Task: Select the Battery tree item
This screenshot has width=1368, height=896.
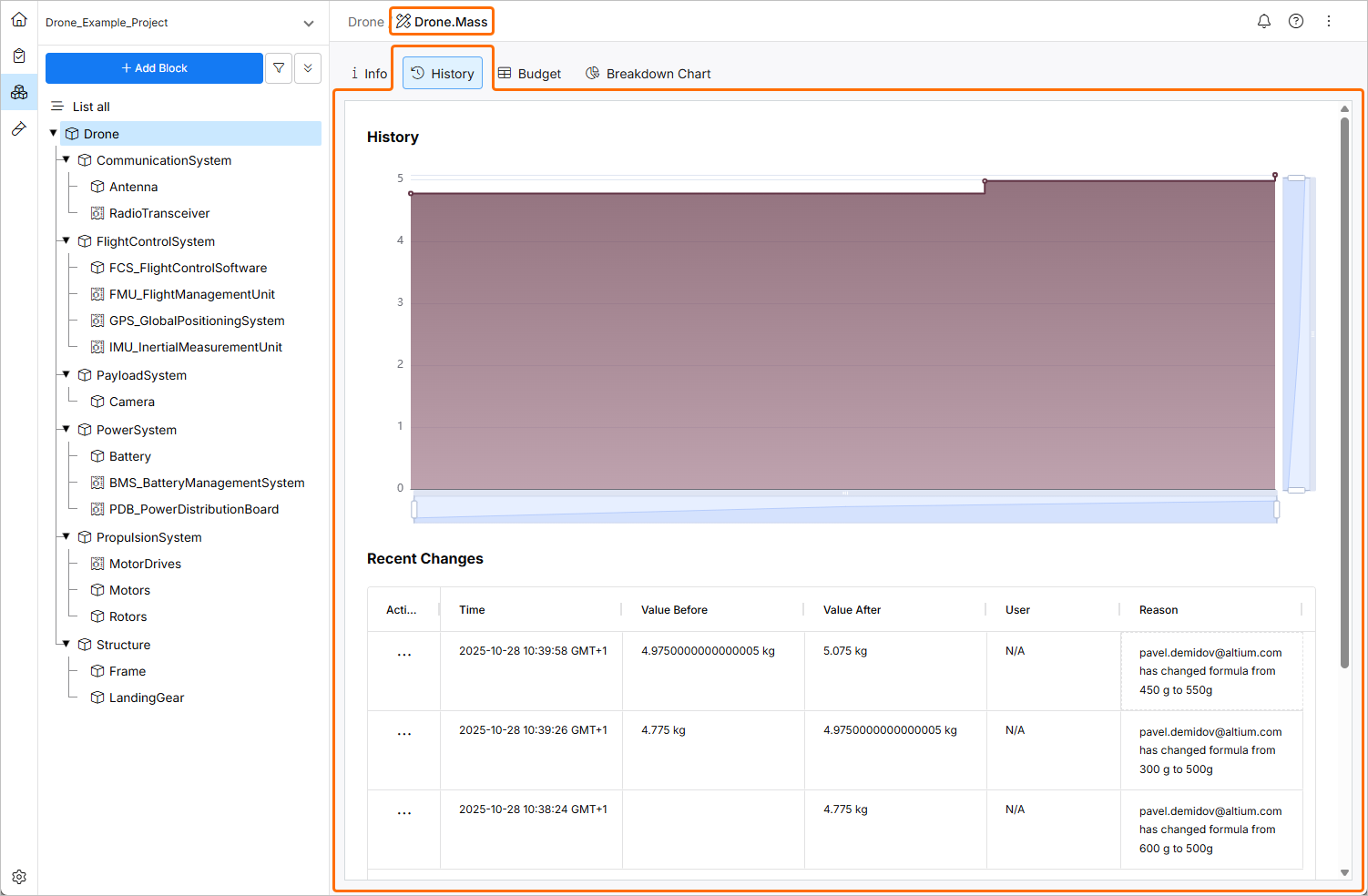Action: click(x=128, y=456)
